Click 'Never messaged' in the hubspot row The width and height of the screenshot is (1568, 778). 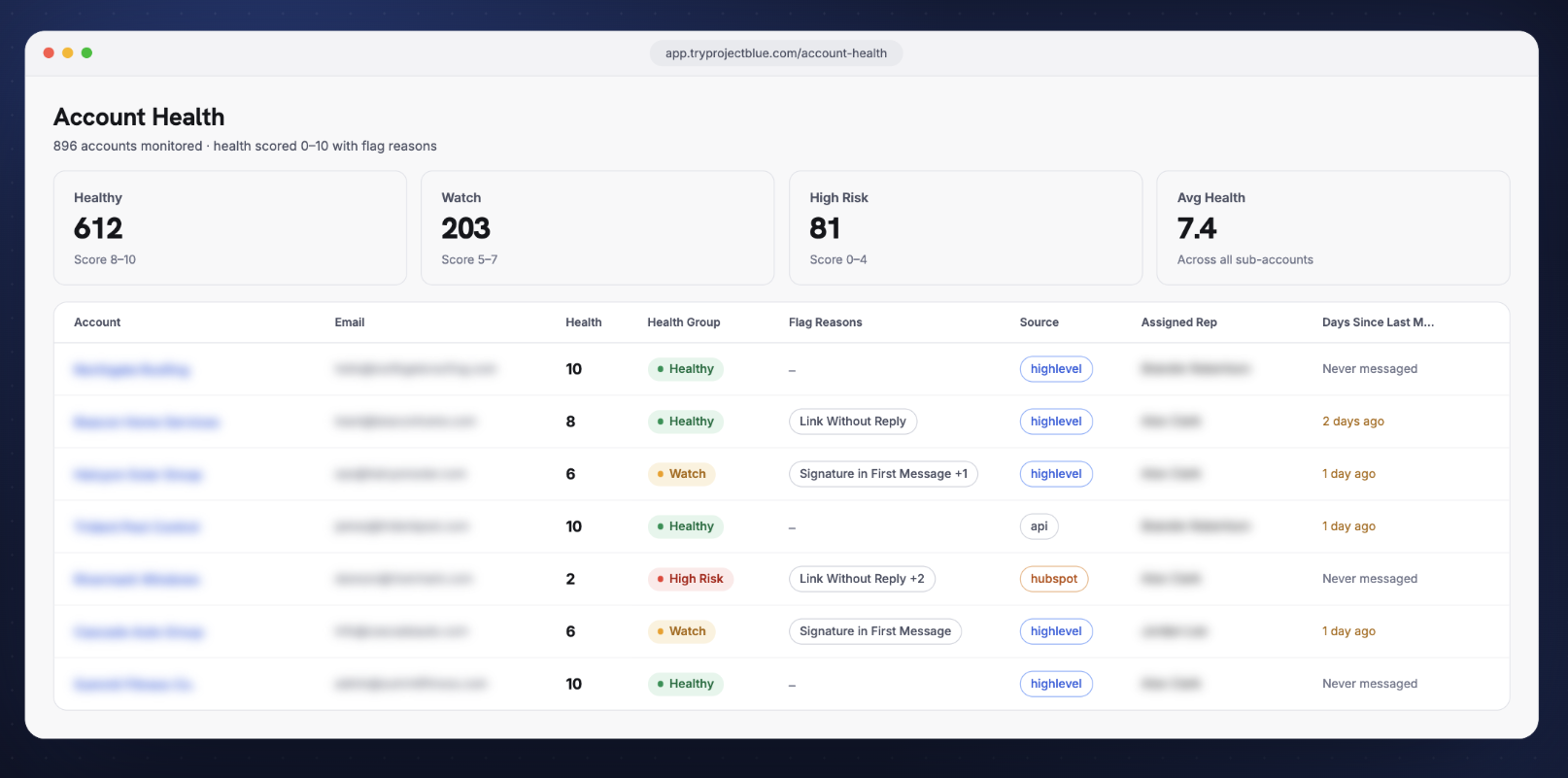coord(1370,579)
